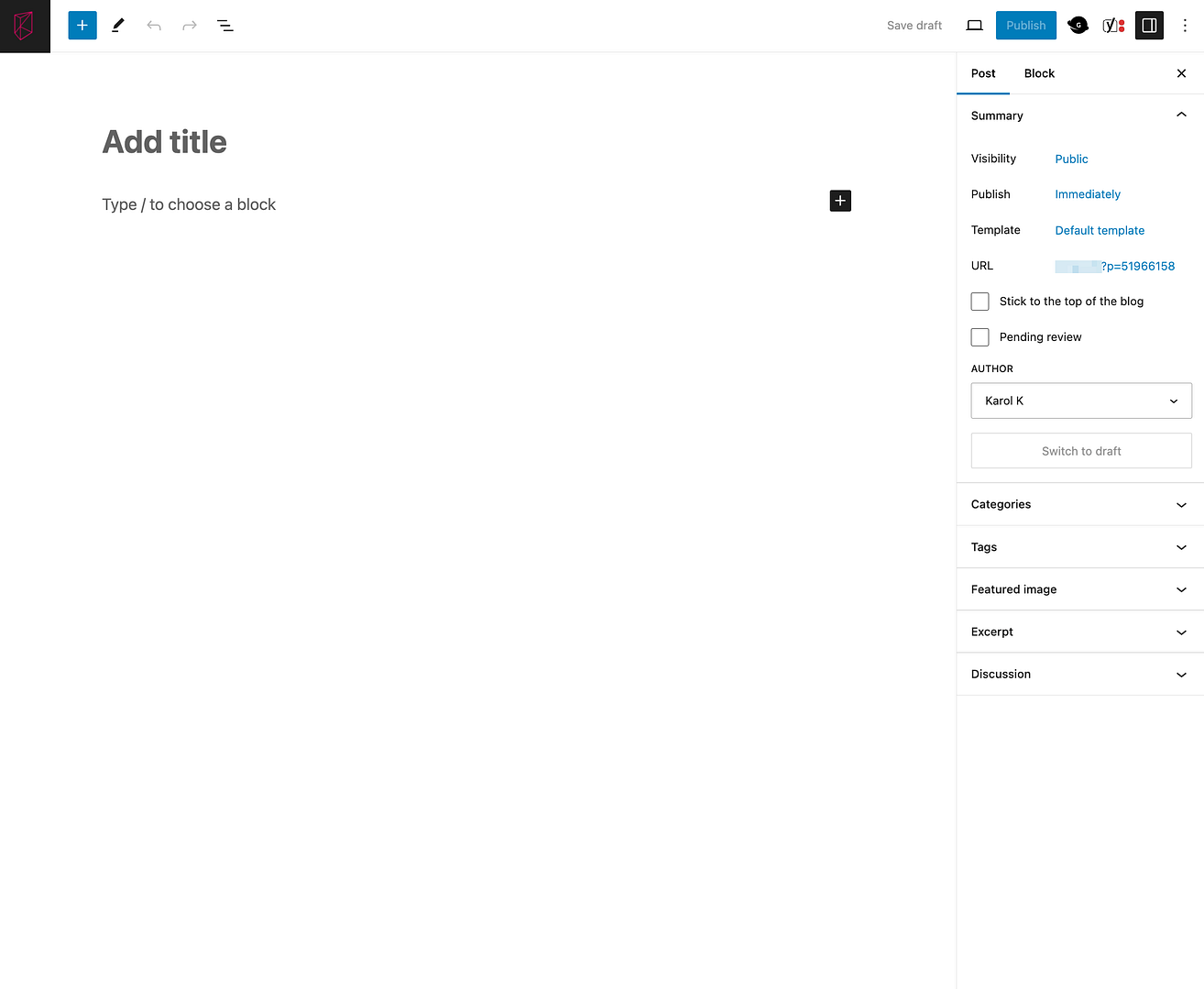Open the Document Overview list icon
This screenshot has width=1204, height=989.
[x=224, y=25]
